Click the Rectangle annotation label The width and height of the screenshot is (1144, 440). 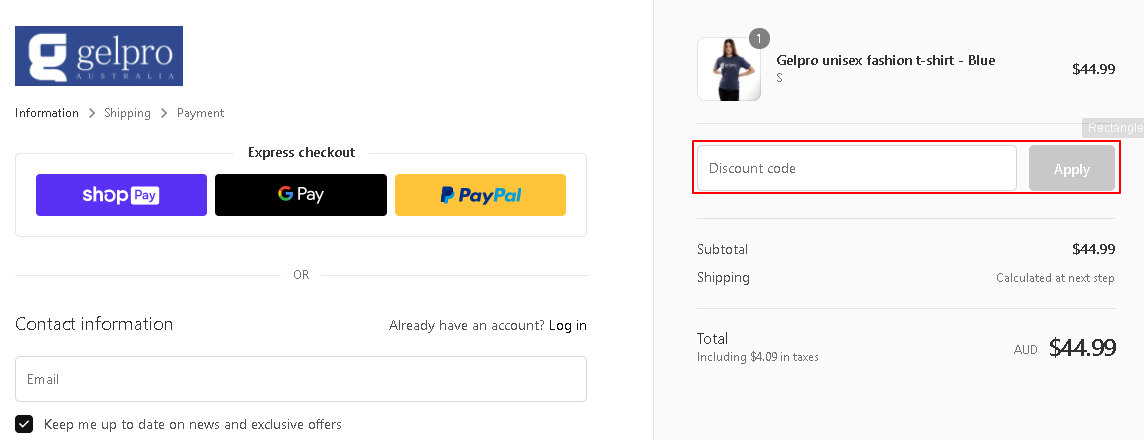pos(1113,128)
